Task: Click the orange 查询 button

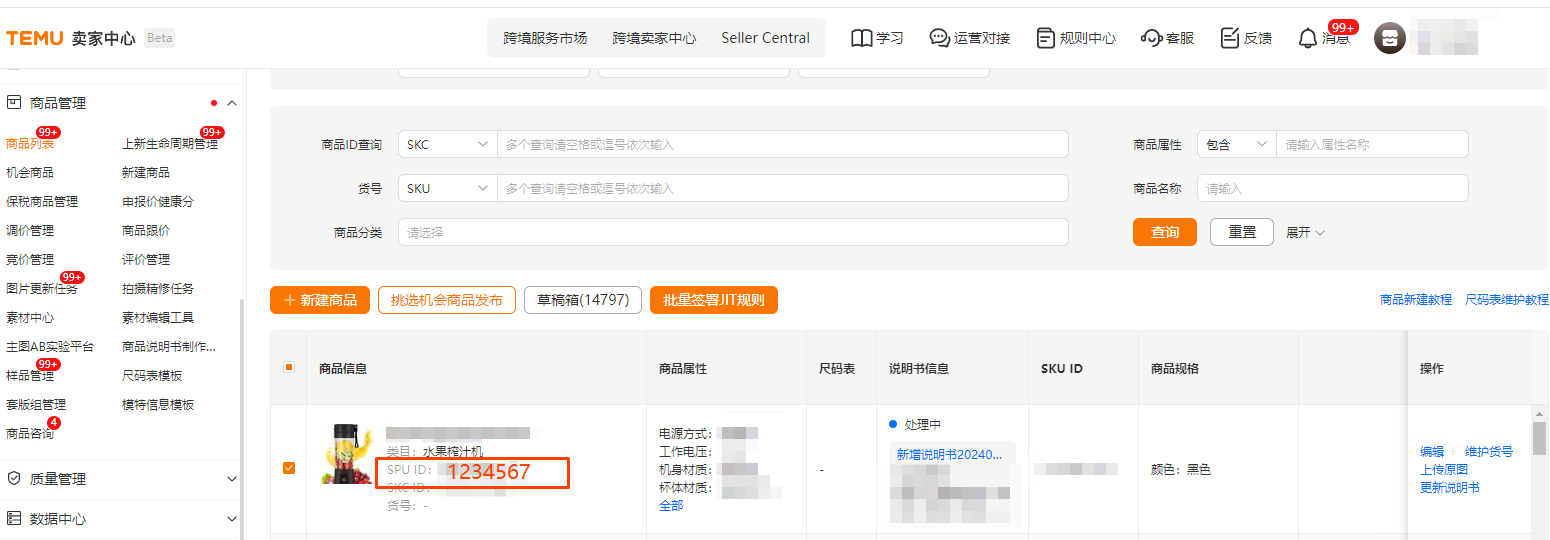Action: (x=1164, y=232)
